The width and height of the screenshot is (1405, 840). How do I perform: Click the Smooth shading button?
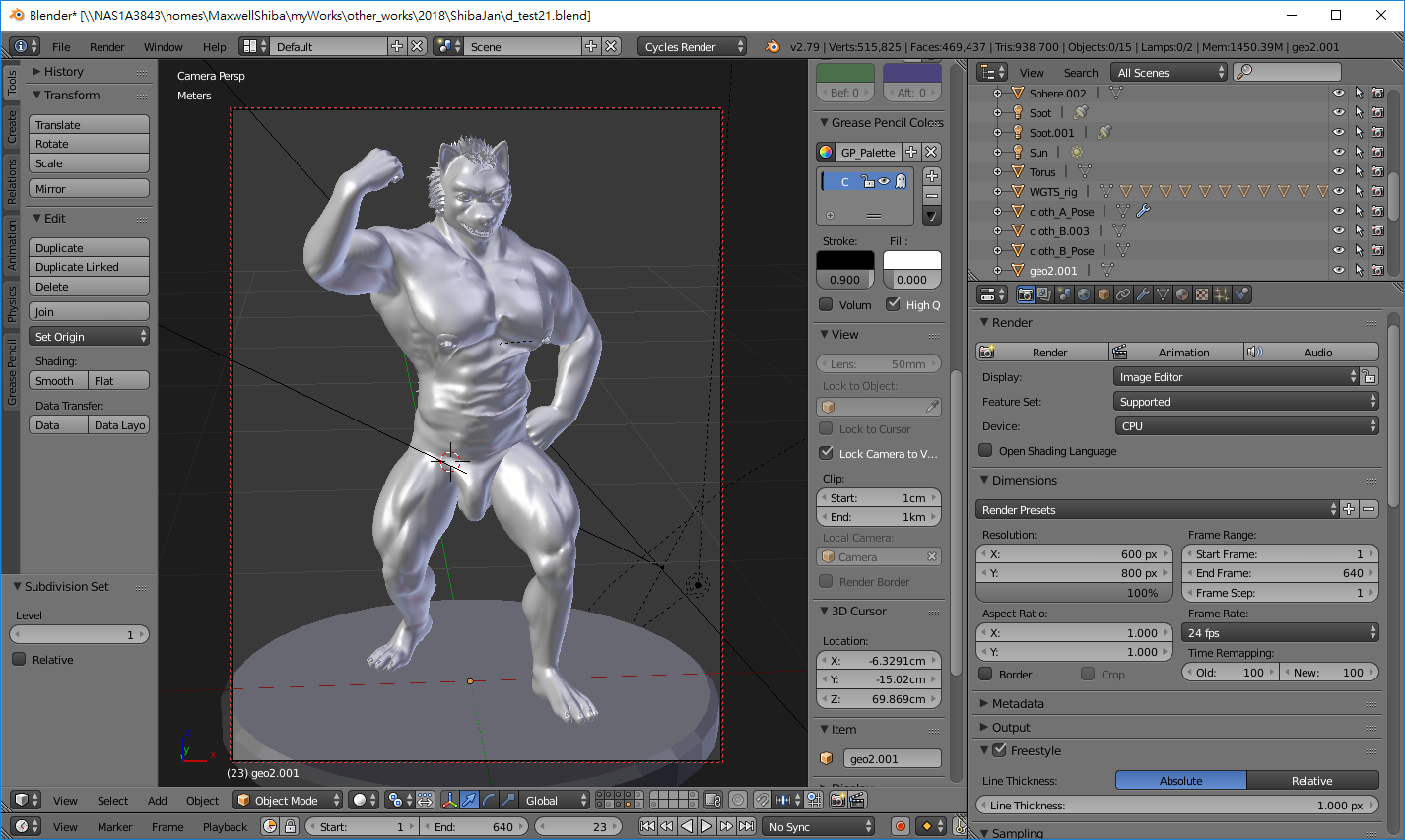coord(58,381)
